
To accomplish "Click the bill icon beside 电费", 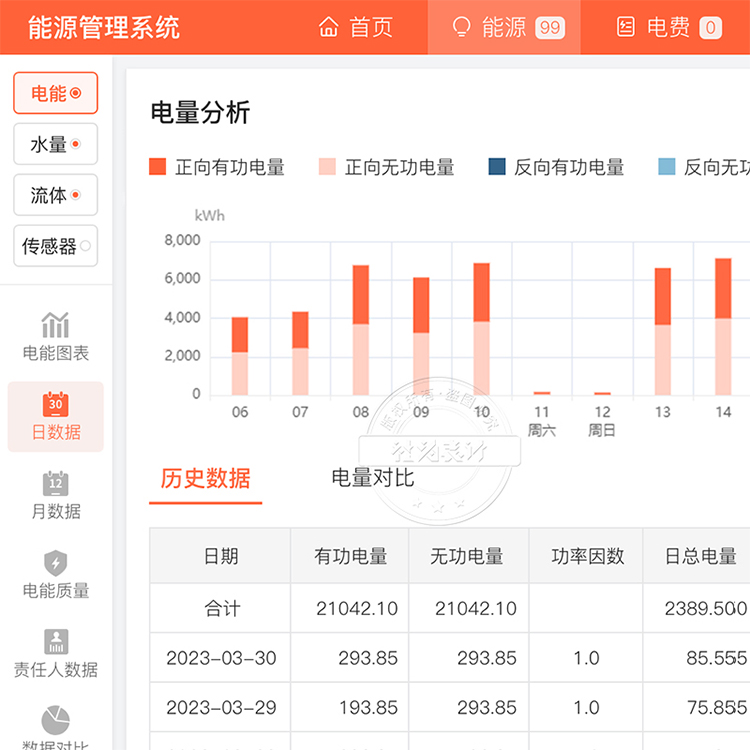I will click(x=625, y=27).
